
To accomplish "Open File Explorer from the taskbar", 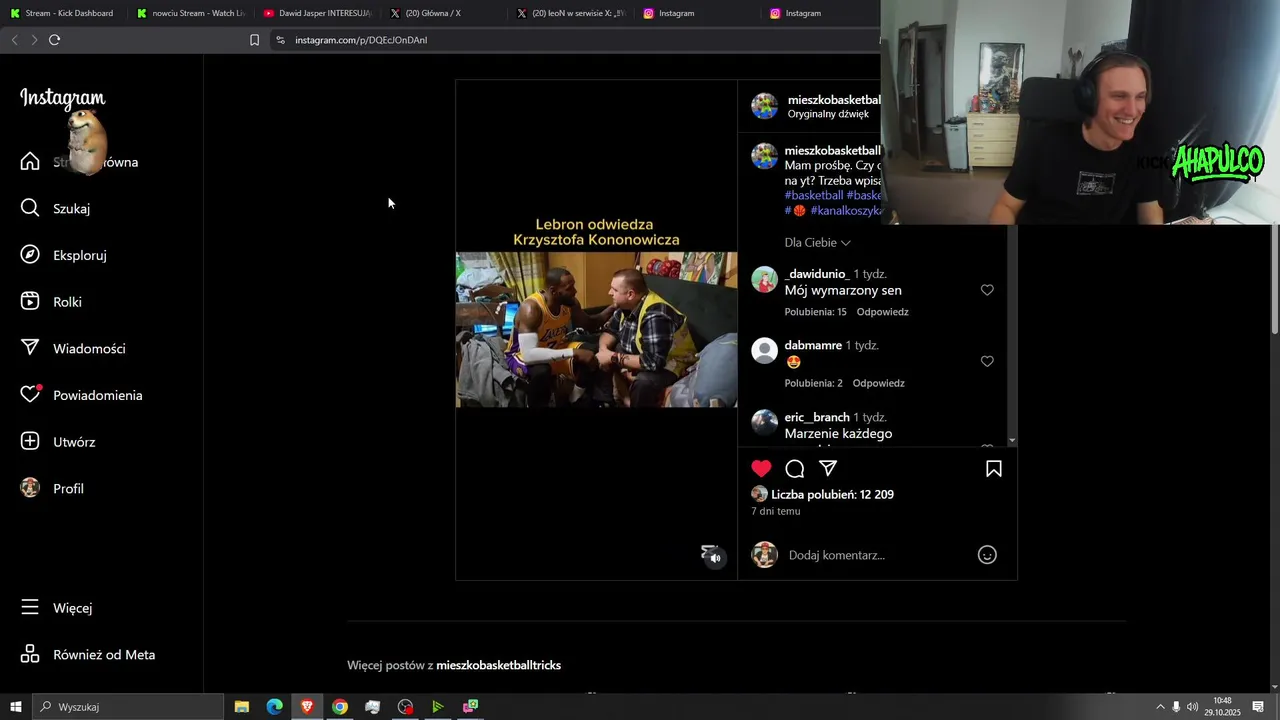I will [x=242, y=707].
